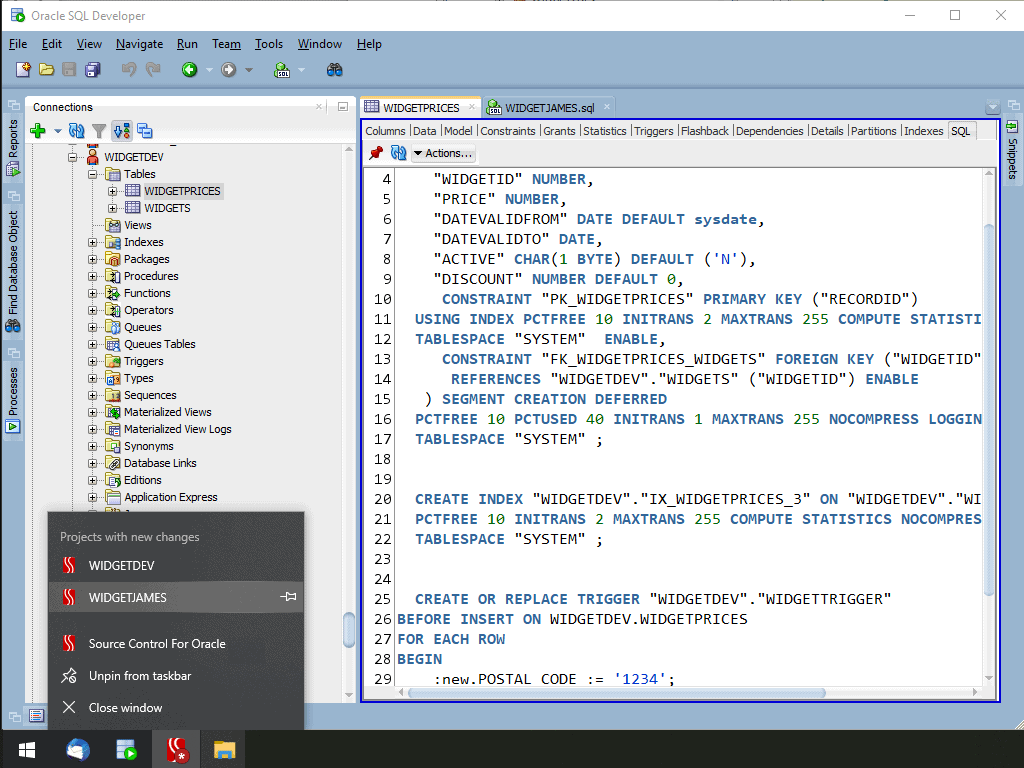Click the Save All toolbar icon
Image resolution: width=1024 pixels, height=768 pixels.
93,70
